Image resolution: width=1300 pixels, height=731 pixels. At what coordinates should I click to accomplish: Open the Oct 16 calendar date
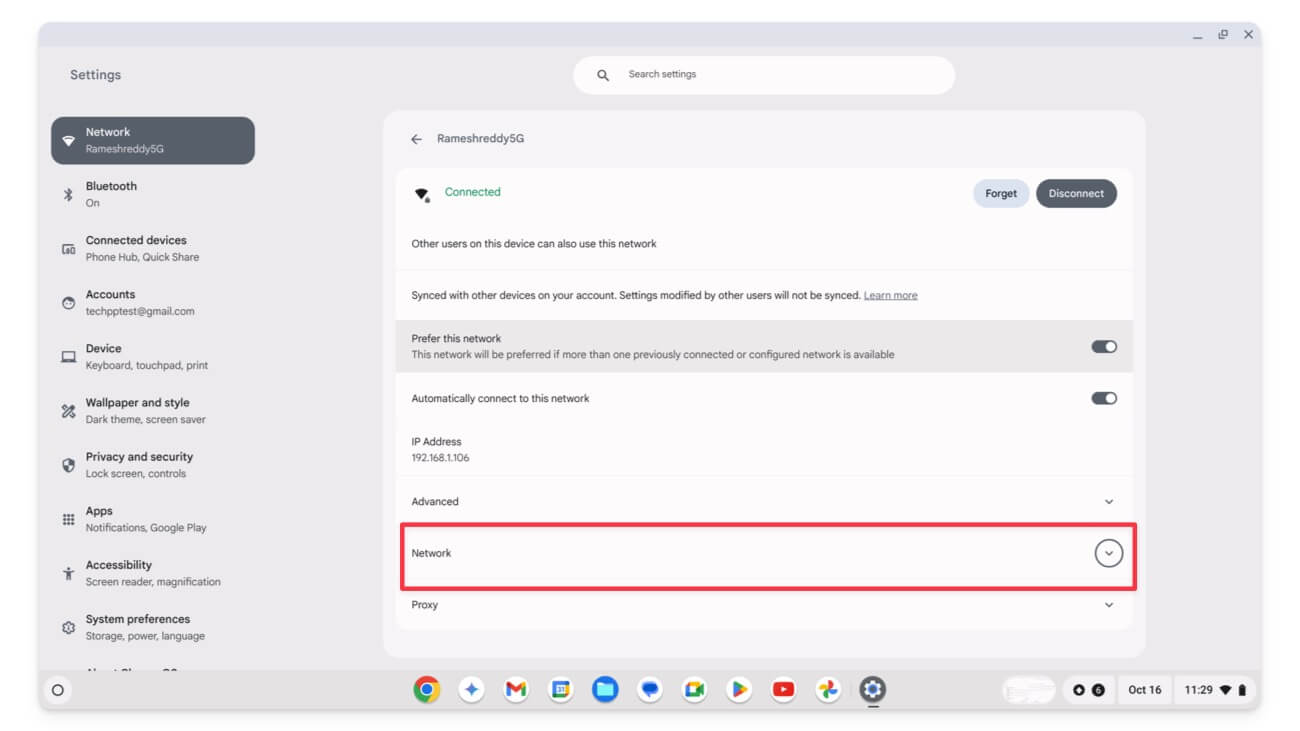(x=1145, y=690)
